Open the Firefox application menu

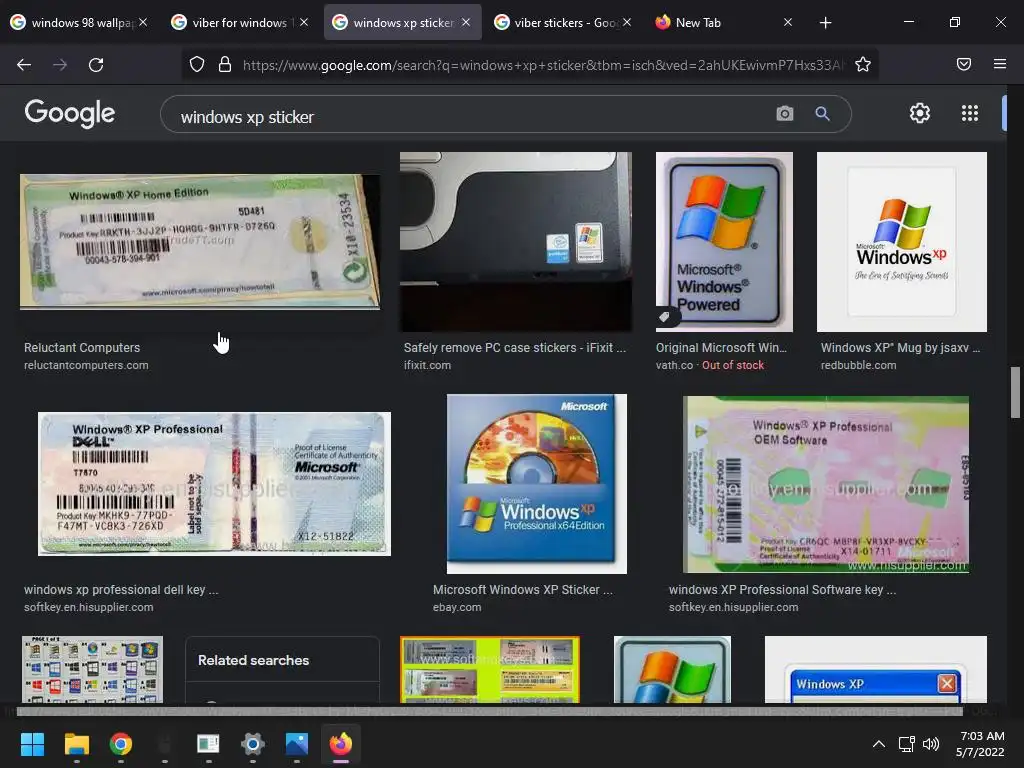1000,64
